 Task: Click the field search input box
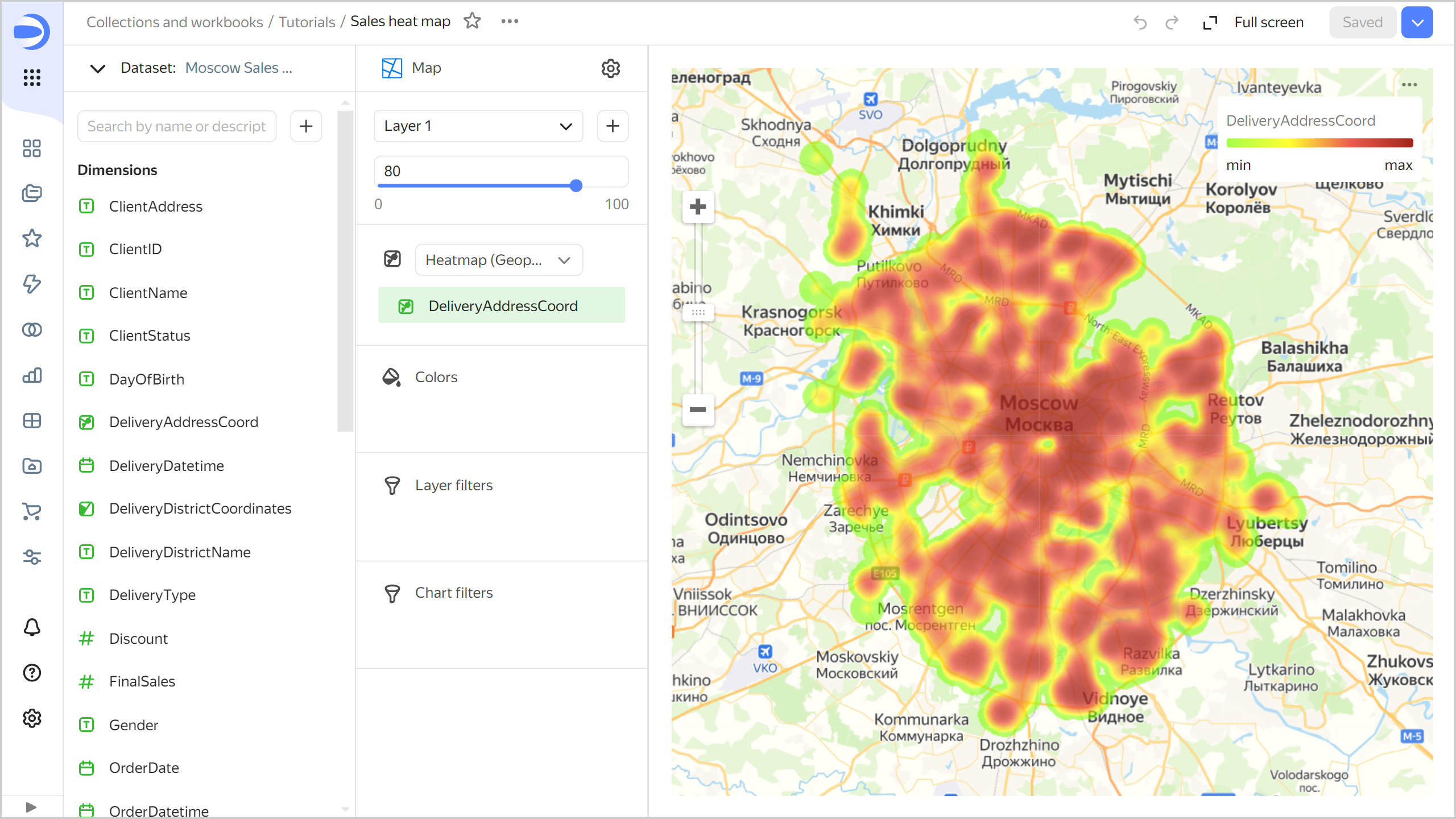pyautogui.click(x=177, y=126)
